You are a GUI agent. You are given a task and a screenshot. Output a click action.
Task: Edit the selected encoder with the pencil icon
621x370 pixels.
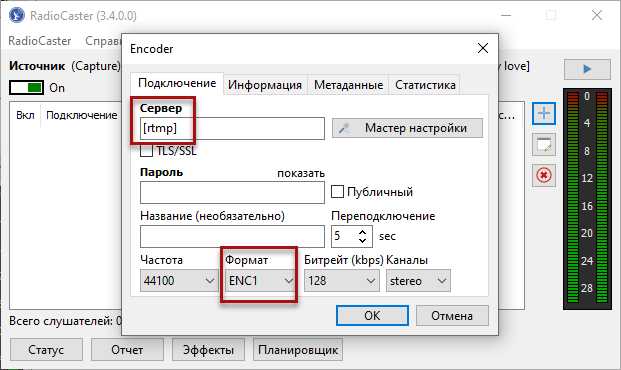544,144
